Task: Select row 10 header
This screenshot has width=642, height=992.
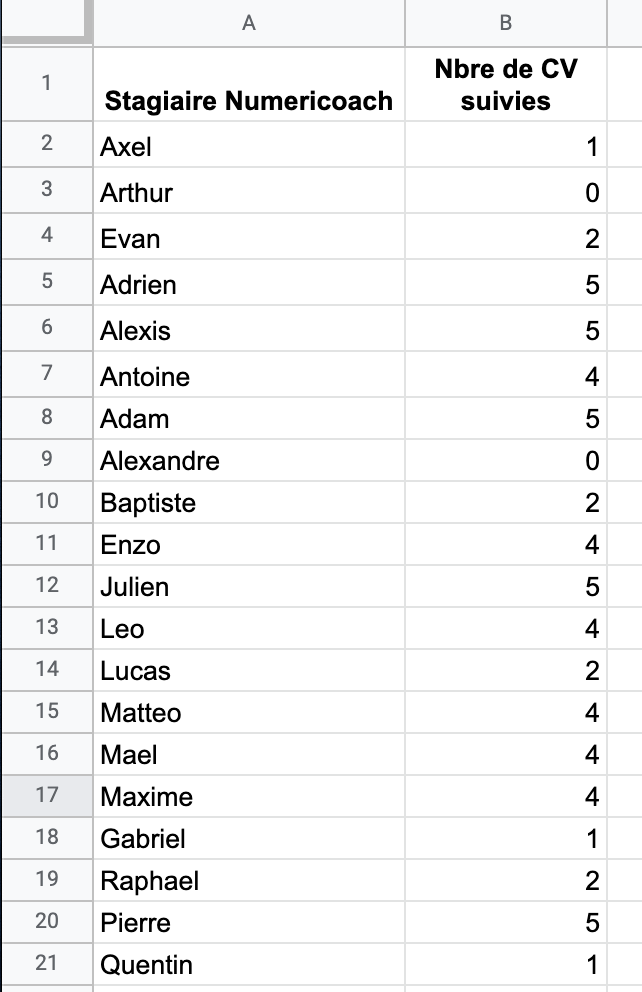Action: point(47,502)
